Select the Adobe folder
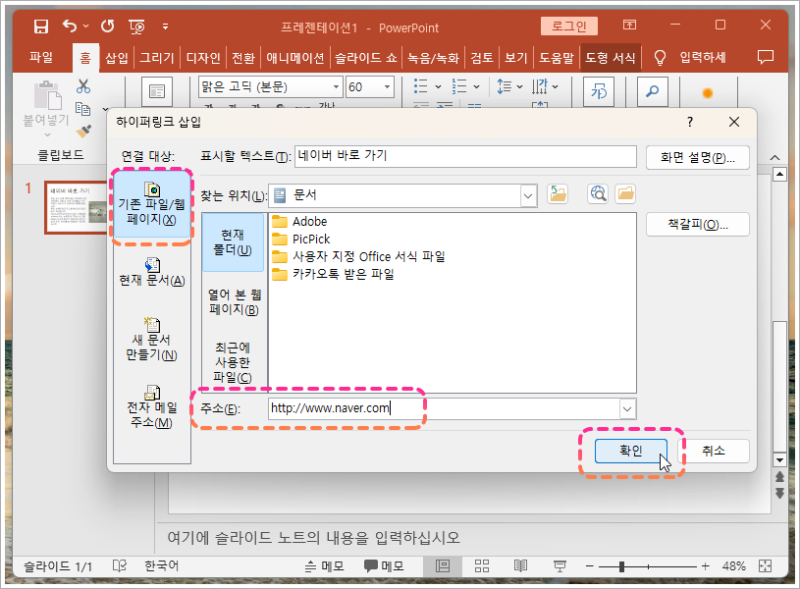800x589 pixels. pos(299,222)
